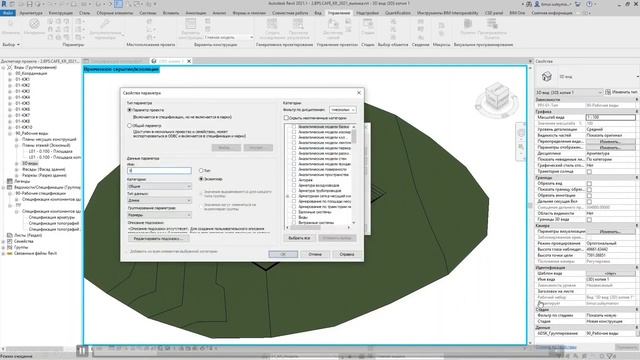Click category list vertical scrollbar thumb
640x360 pixels.
354,136
